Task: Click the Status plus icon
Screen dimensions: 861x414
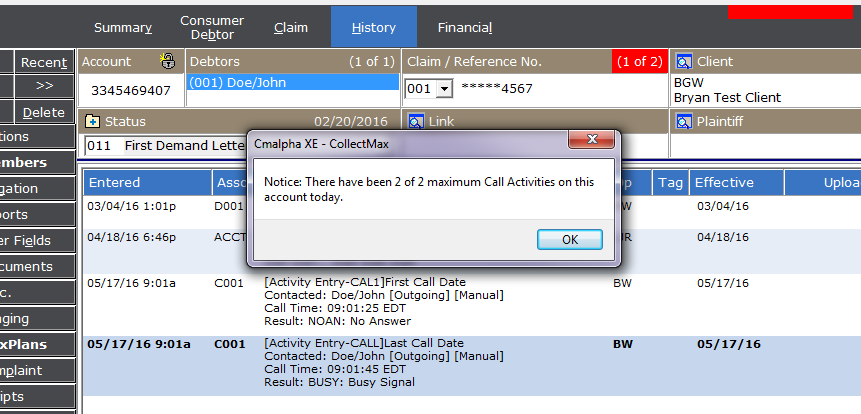Action: tap(92, 121)
